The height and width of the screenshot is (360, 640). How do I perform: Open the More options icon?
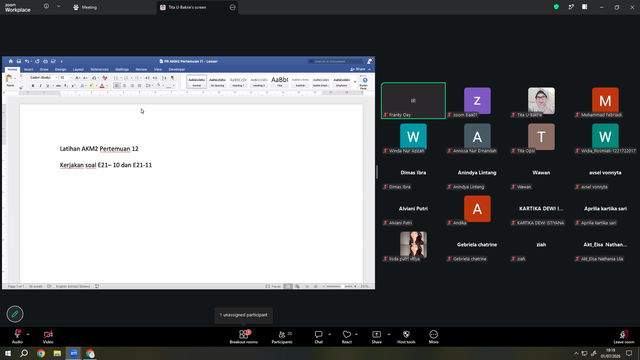coord(433,334)
